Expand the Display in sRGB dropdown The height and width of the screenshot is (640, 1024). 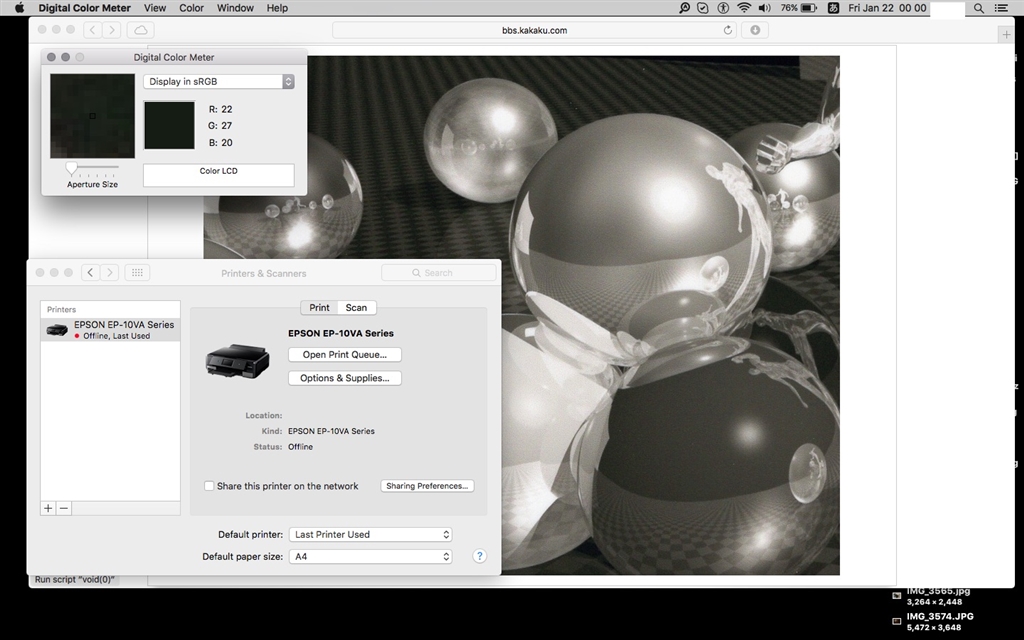(x=219, y=82)
